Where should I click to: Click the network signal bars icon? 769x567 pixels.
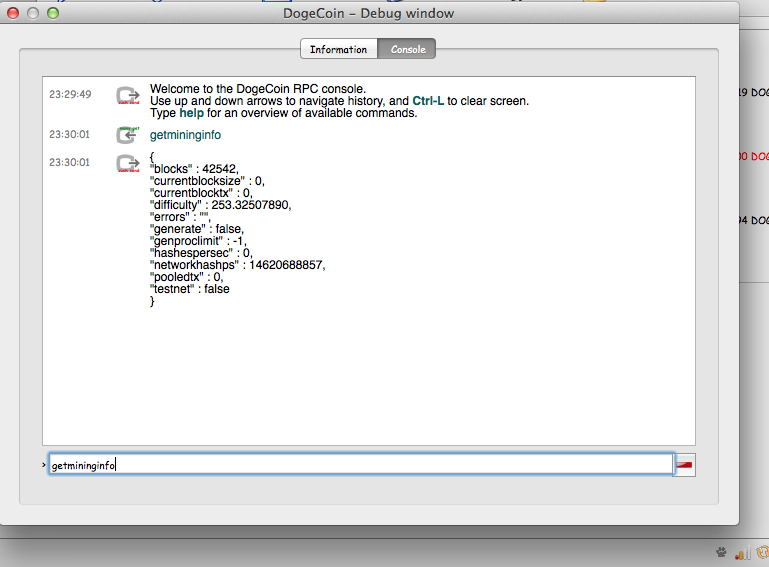743,553
